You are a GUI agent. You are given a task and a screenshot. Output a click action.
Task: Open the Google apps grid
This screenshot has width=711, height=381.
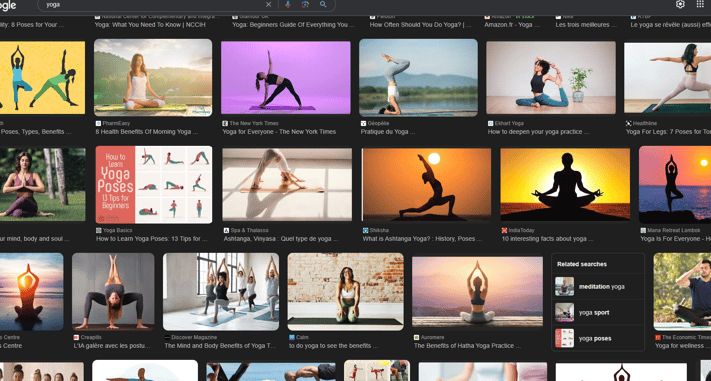[700, 5]
